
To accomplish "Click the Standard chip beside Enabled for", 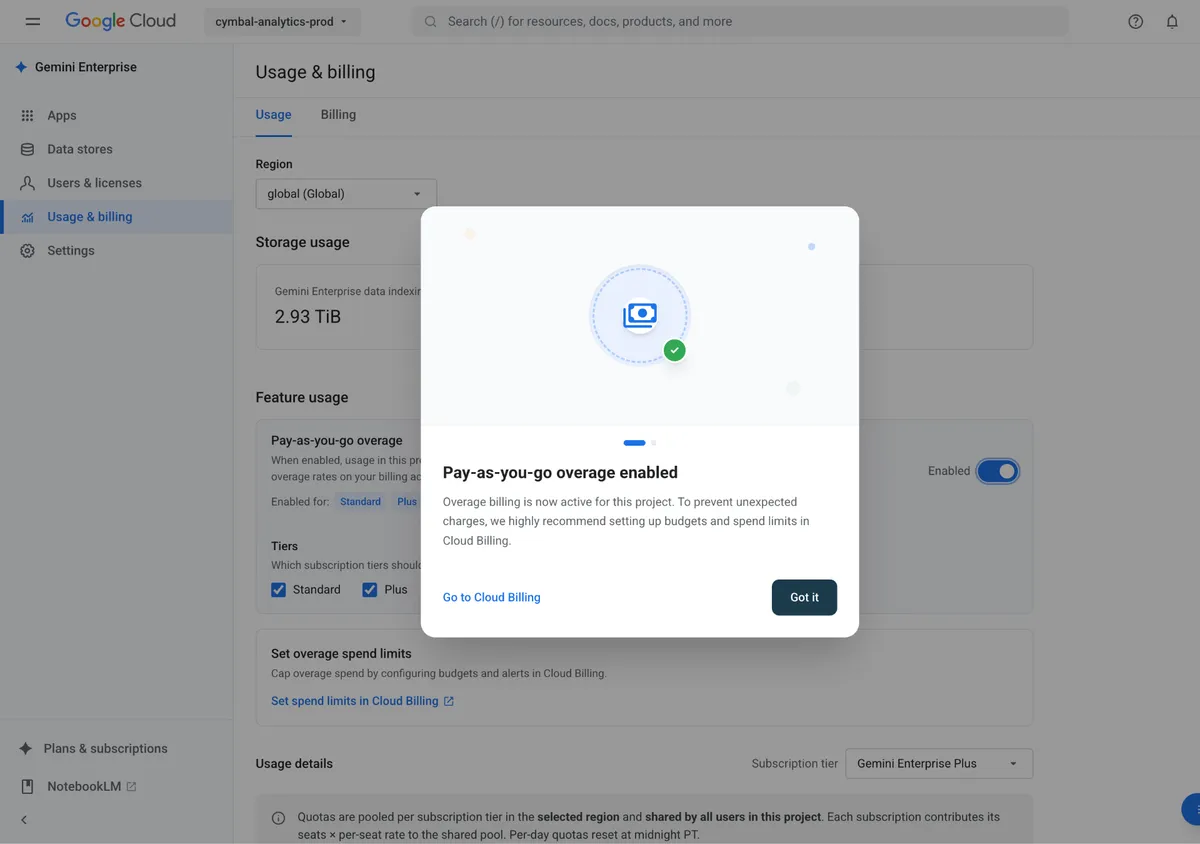I will point(360,501).
